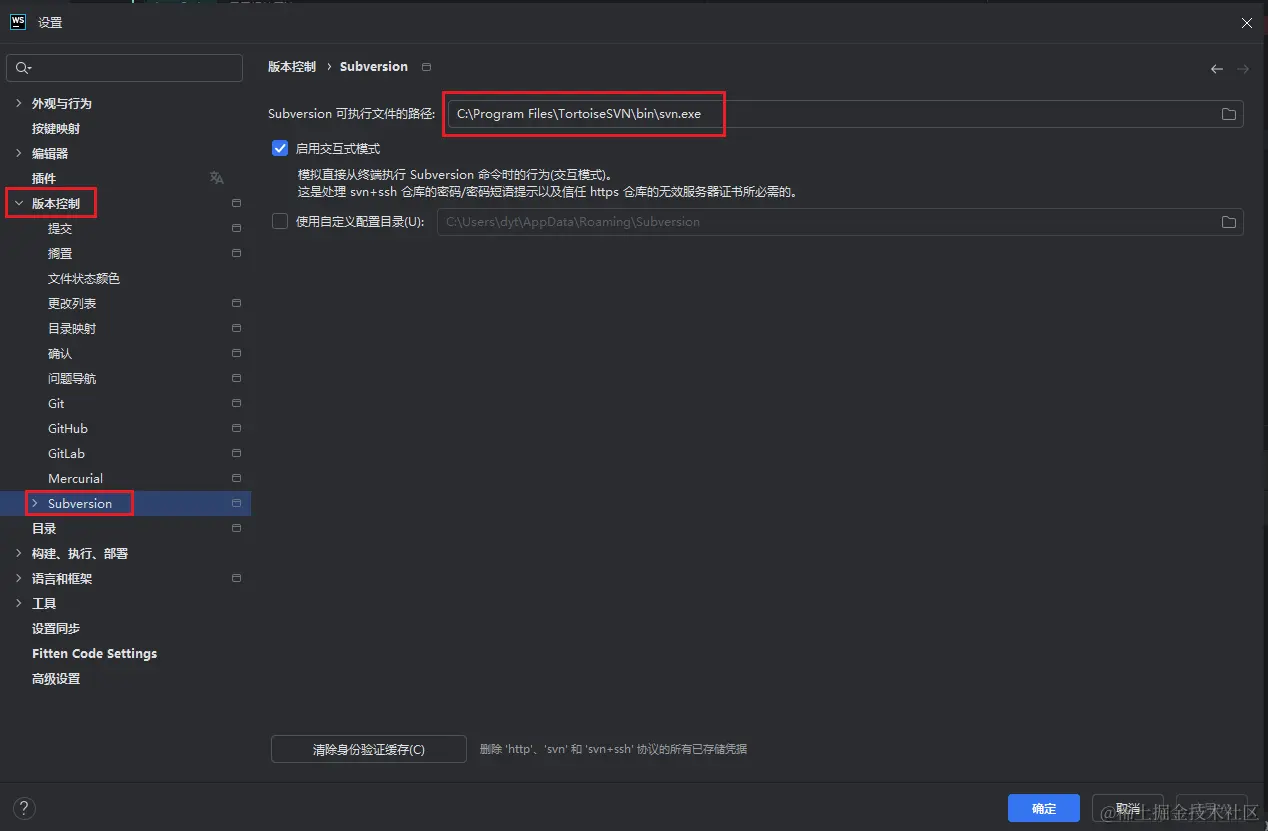This screenshot has height=831, width=1268.
Task: Select 提交 under version control
Action: point(60,228)
